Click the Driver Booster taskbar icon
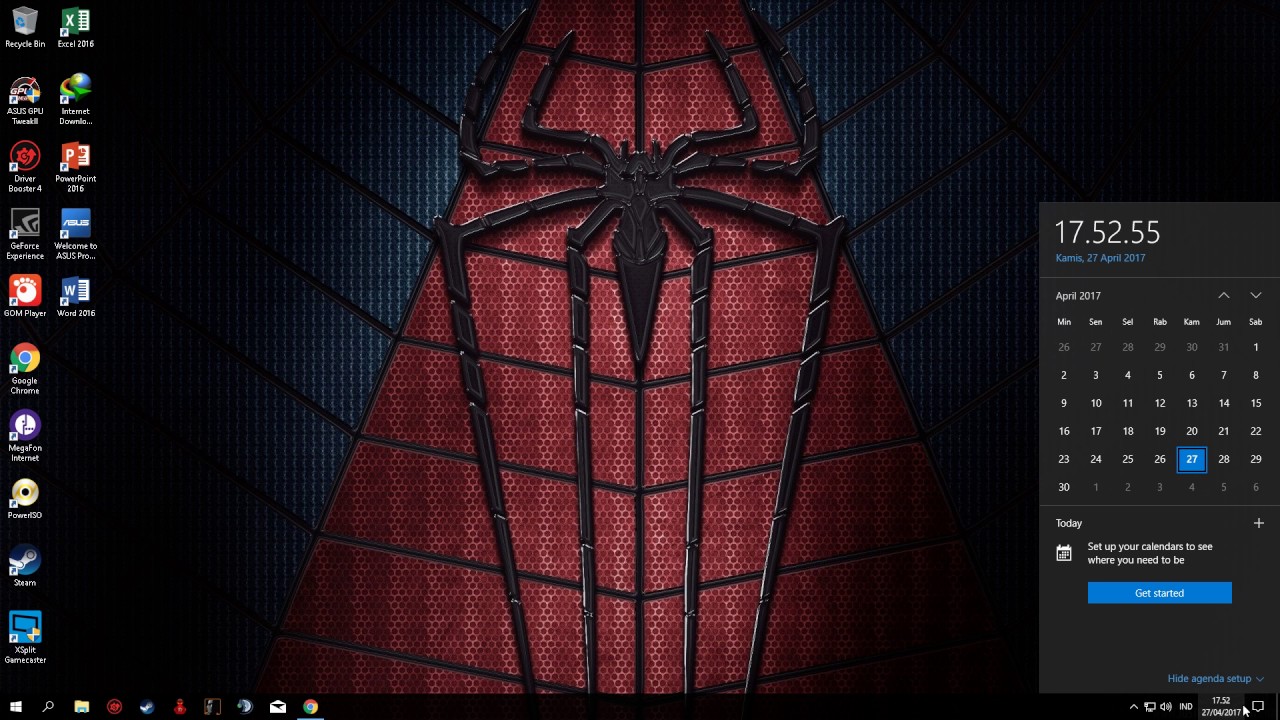1280x720 pixels. click(x=114, y=707)
